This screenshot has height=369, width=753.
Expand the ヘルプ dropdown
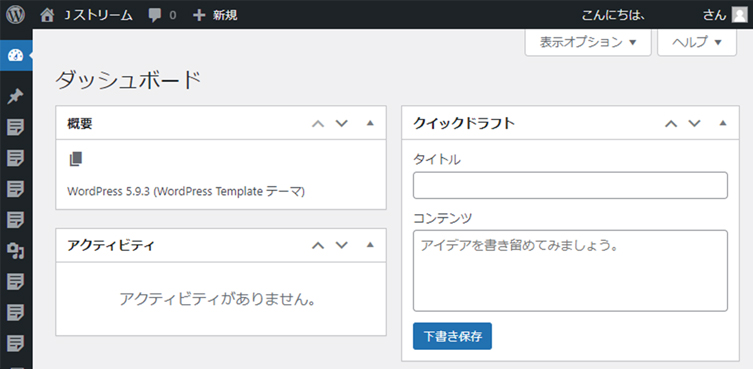697,42
